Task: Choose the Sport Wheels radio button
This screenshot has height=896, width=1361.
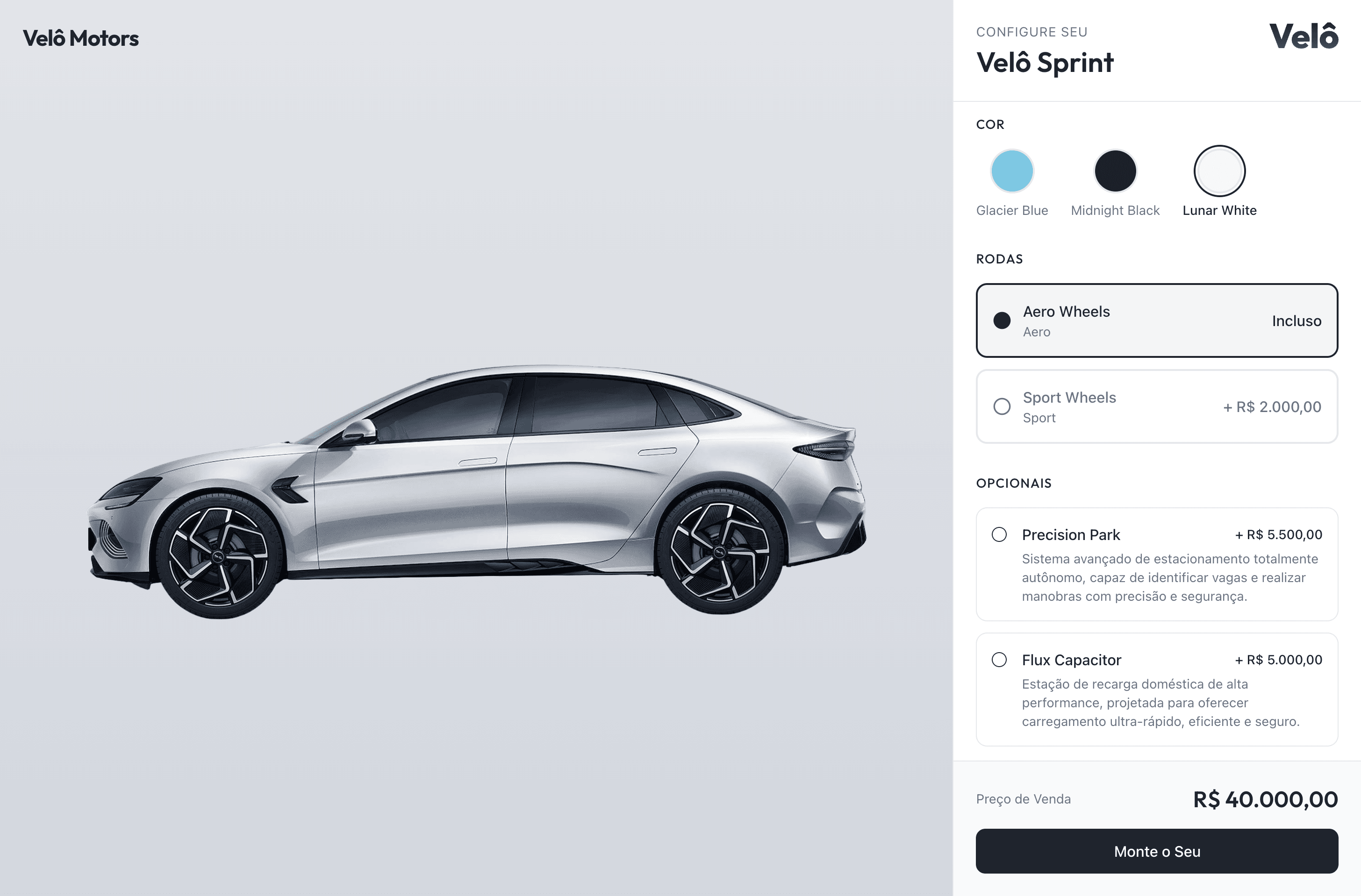Action: (1002, 406)
